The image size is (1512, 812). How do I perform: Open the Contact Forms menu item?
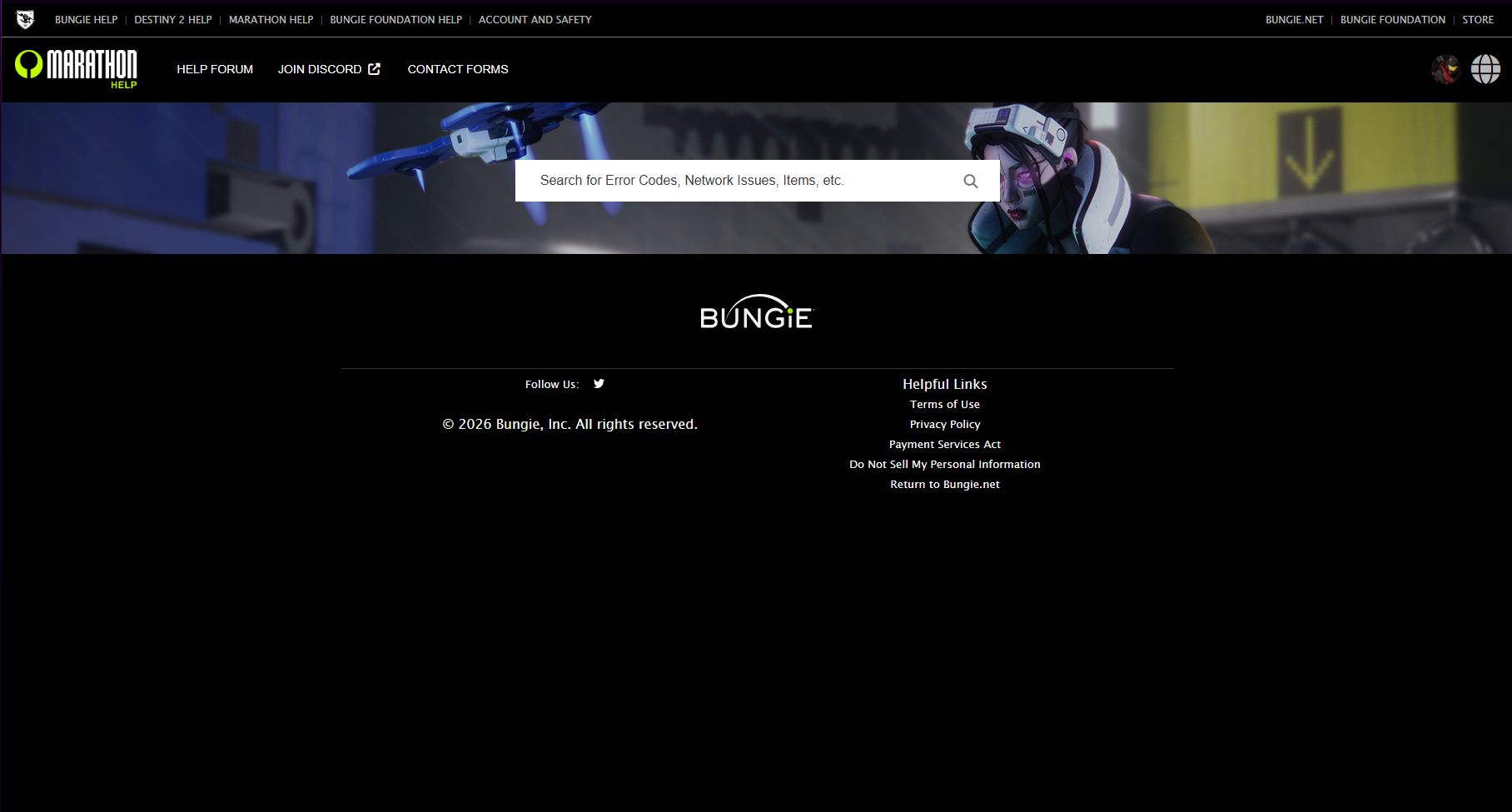[458, 69]
